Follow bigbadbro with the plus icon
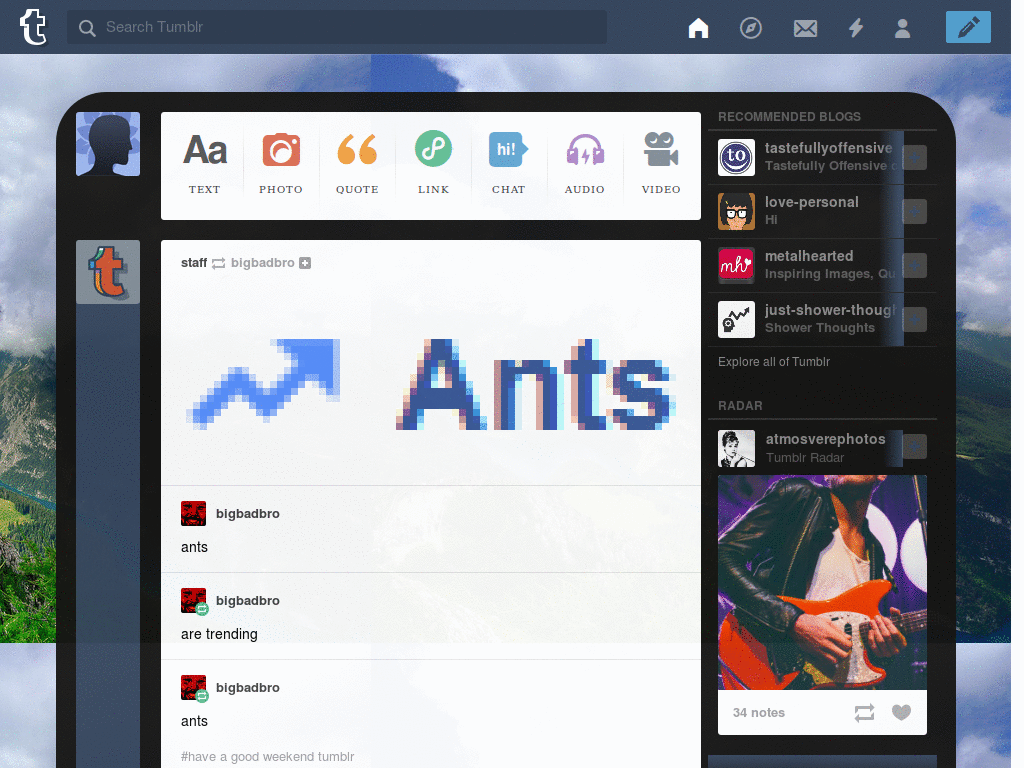1024x768 pixels. coord(305,263)
